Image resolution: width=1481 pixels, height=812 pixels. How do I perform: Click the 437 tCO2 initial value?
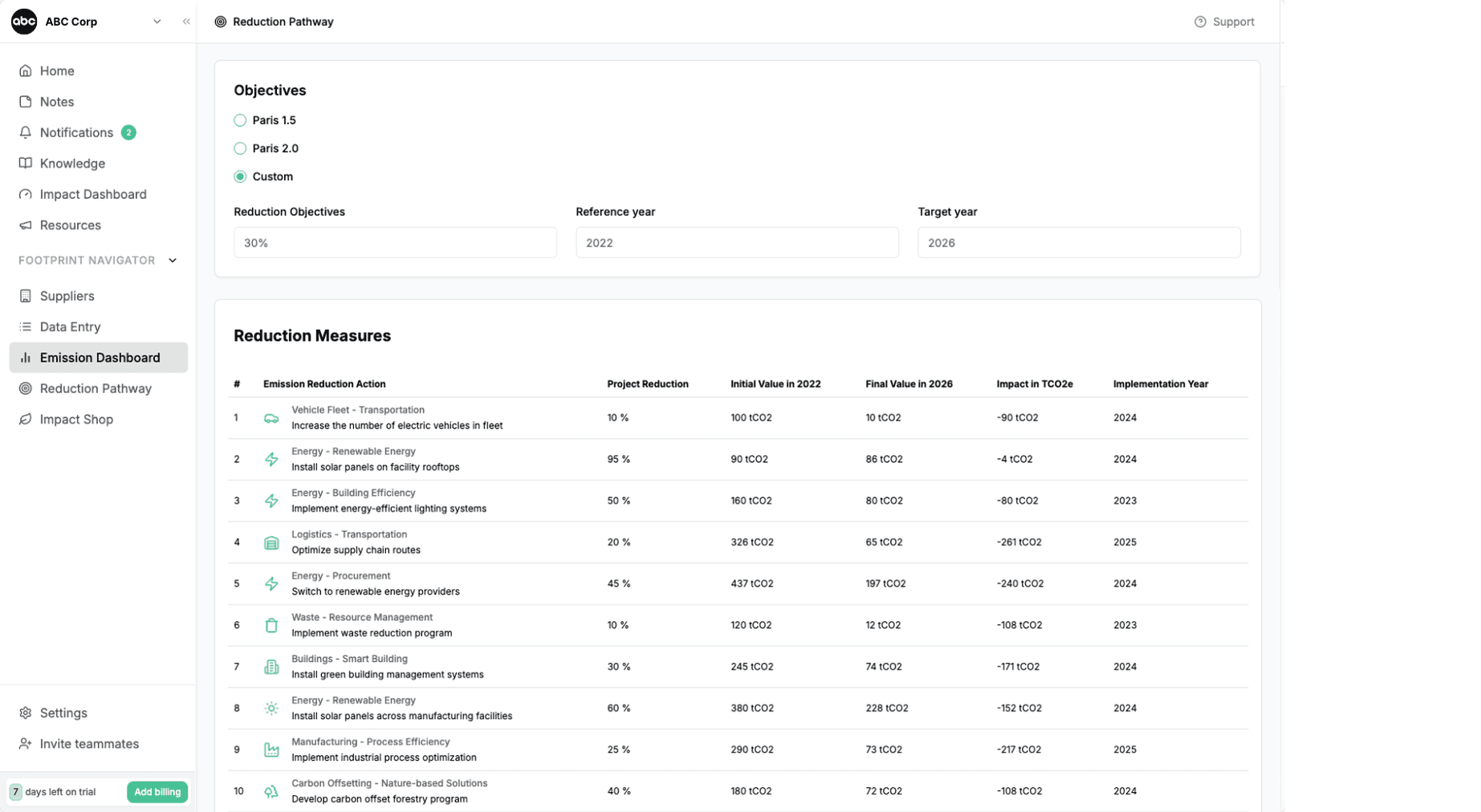pos(752,584)
